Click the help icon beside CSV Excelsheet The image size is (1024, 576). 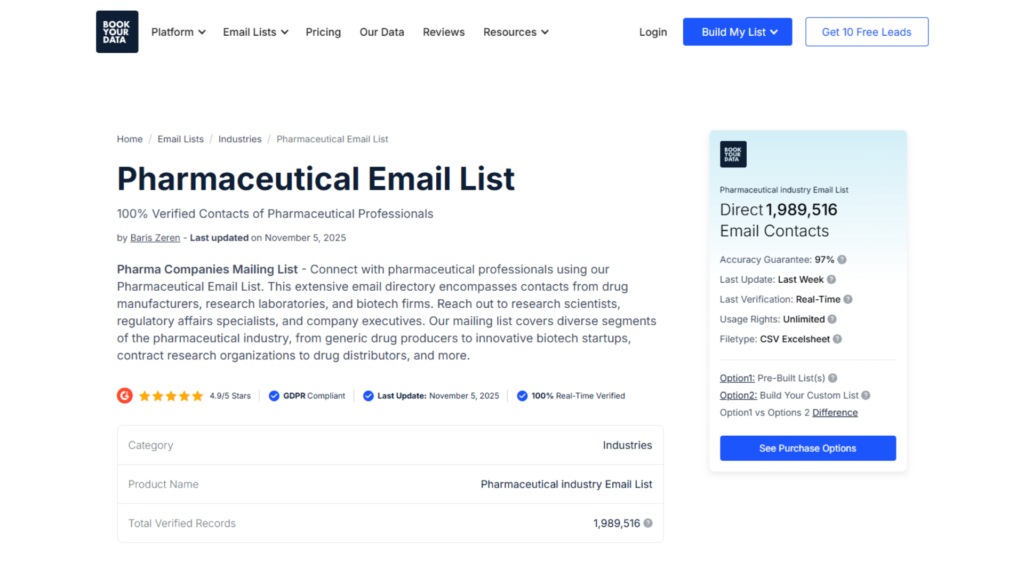click(x=837, y=339)
